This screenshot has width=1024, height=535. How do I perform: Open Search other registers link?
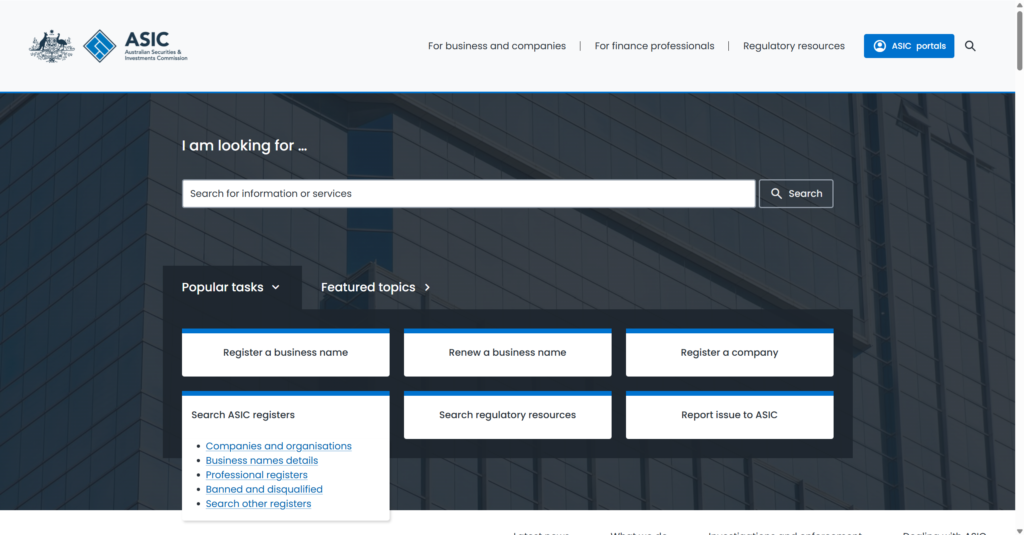[x=258, y=504]
